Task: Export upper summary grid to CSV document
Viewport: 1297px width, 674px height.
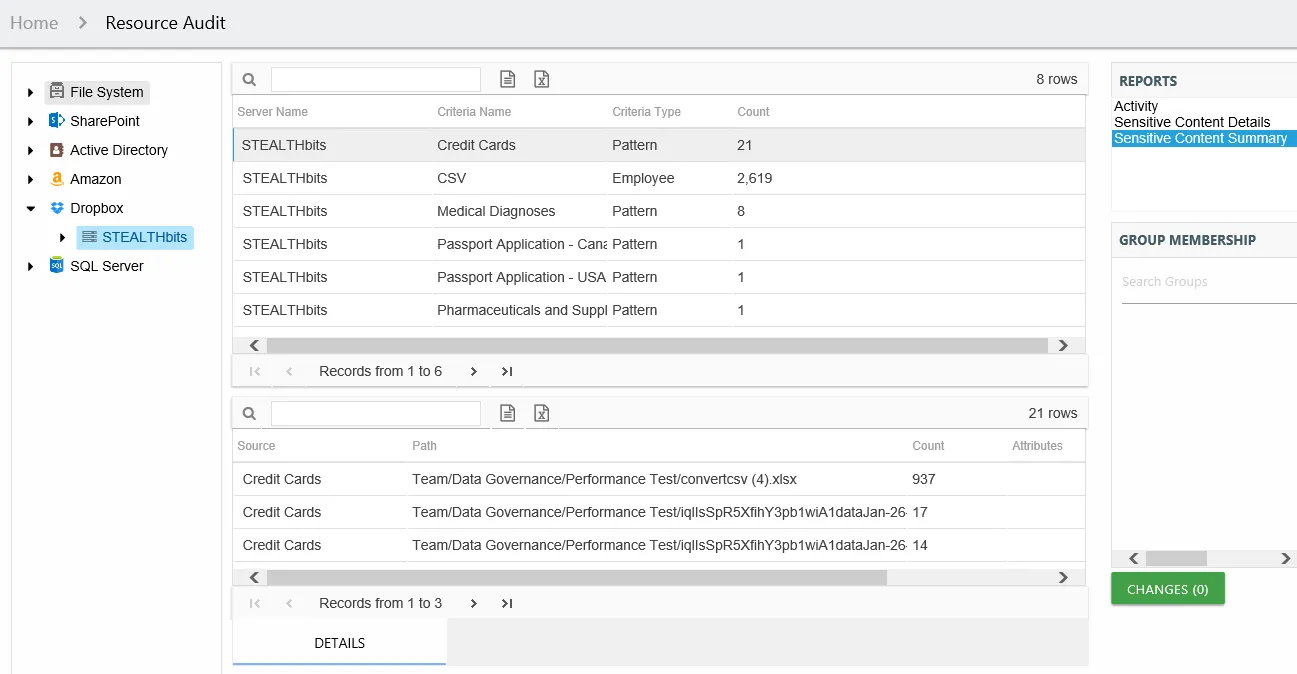Action: (508, 80)
